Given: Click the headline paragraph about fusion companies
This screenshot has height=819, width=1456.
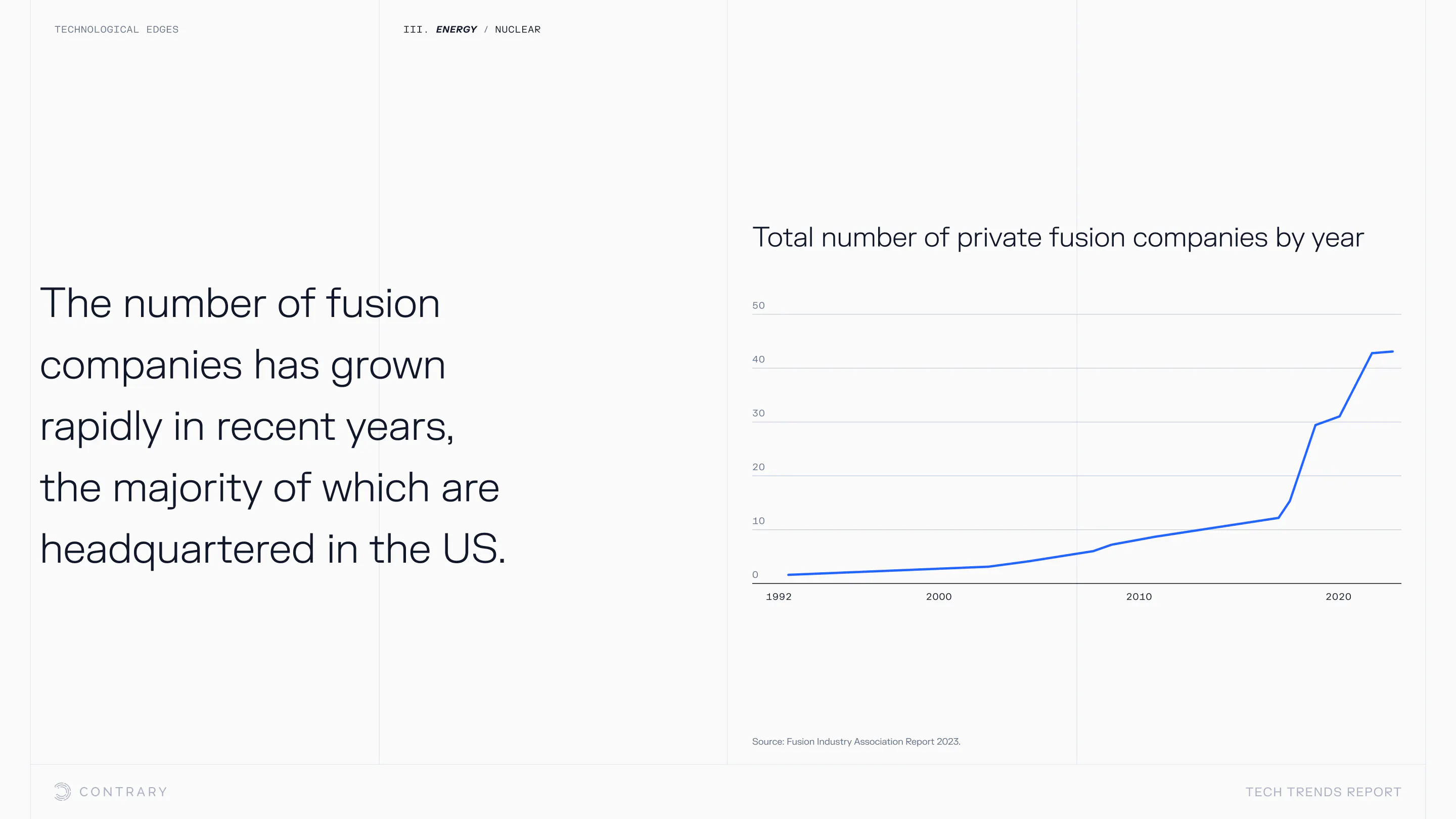Looking at the screenshot, I should click(x=272, y=426).
